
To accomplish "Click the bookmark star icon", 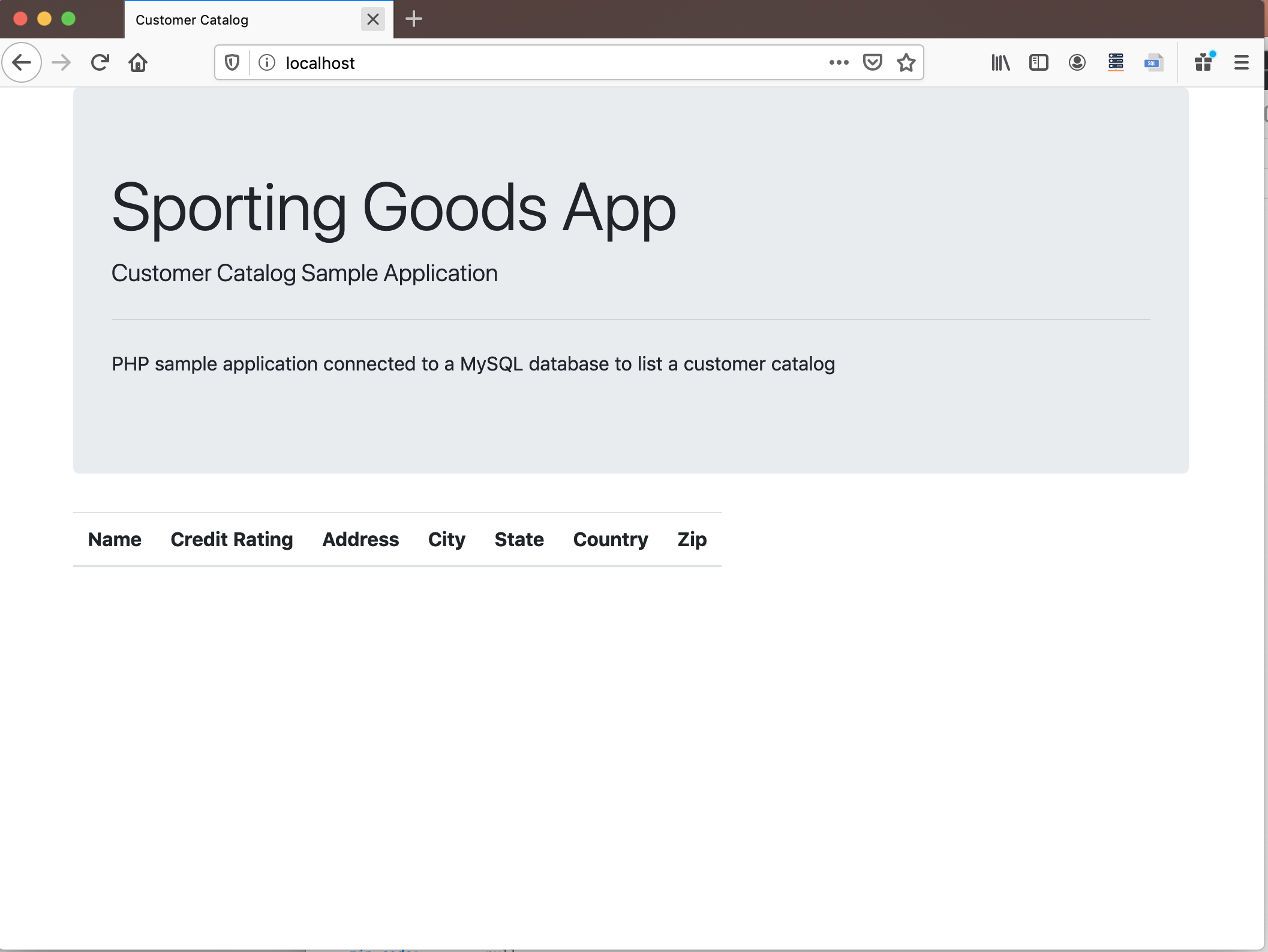I will 905,63.
